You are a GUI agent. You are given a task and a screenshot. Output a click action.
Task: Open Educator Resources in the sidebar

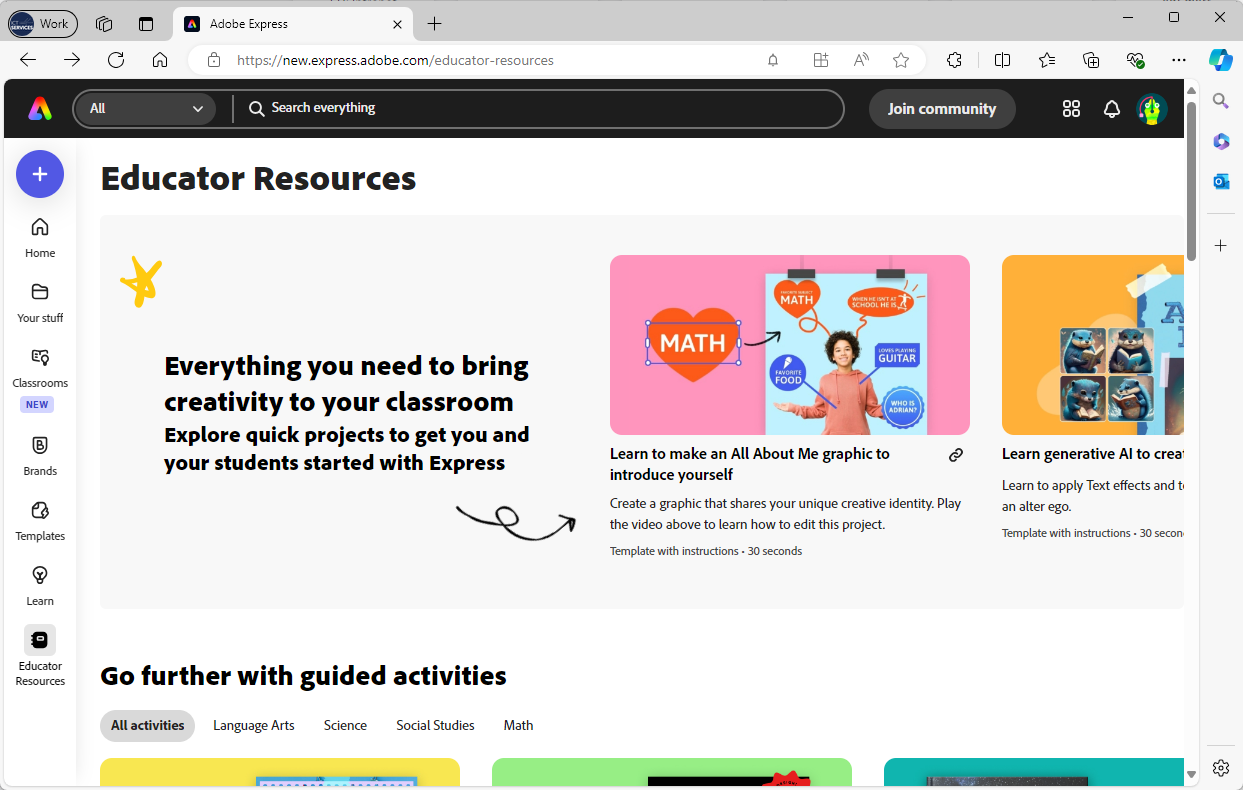[40, 657]
